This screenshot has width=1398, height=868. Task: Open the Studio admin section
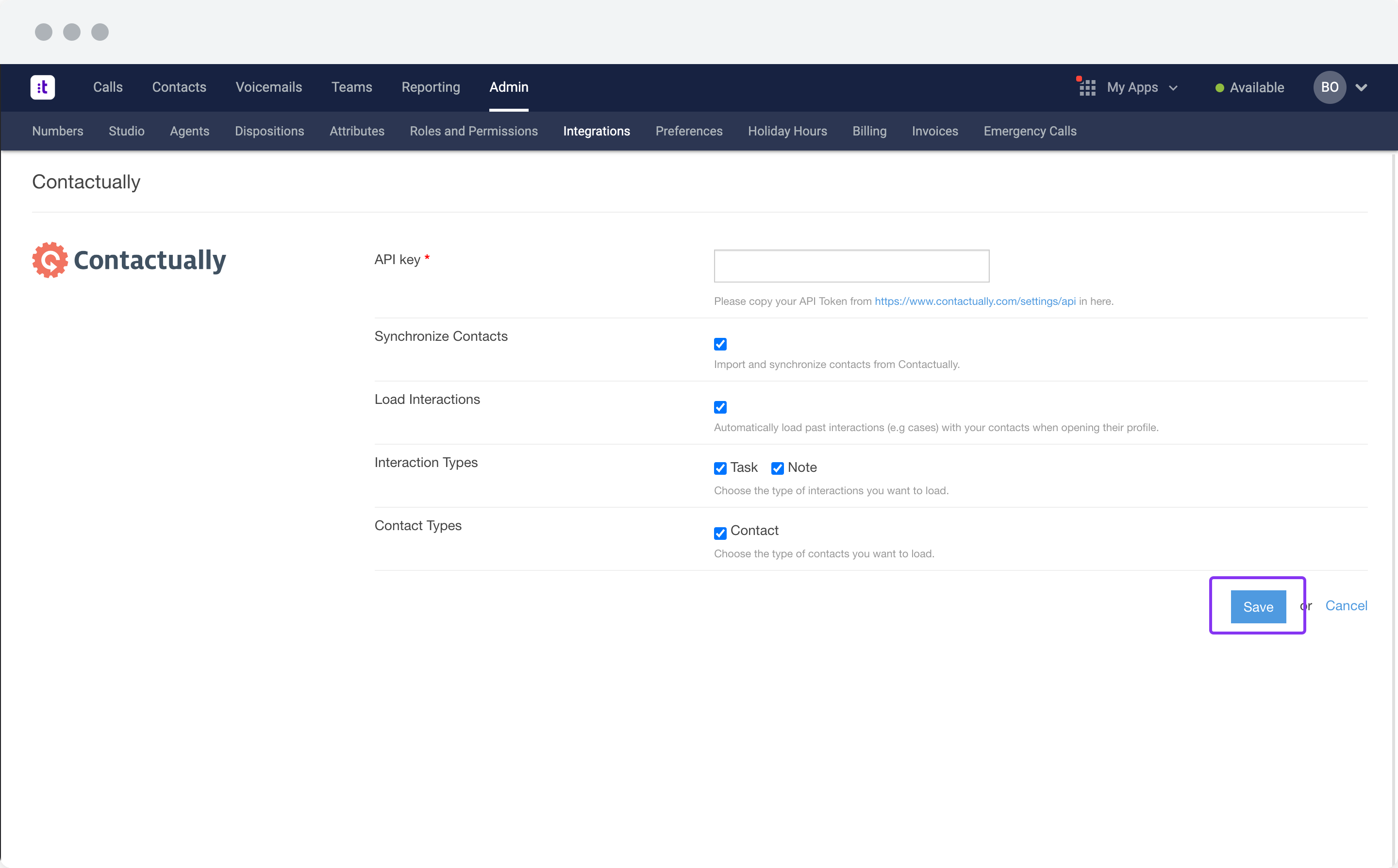click(126, 131)
